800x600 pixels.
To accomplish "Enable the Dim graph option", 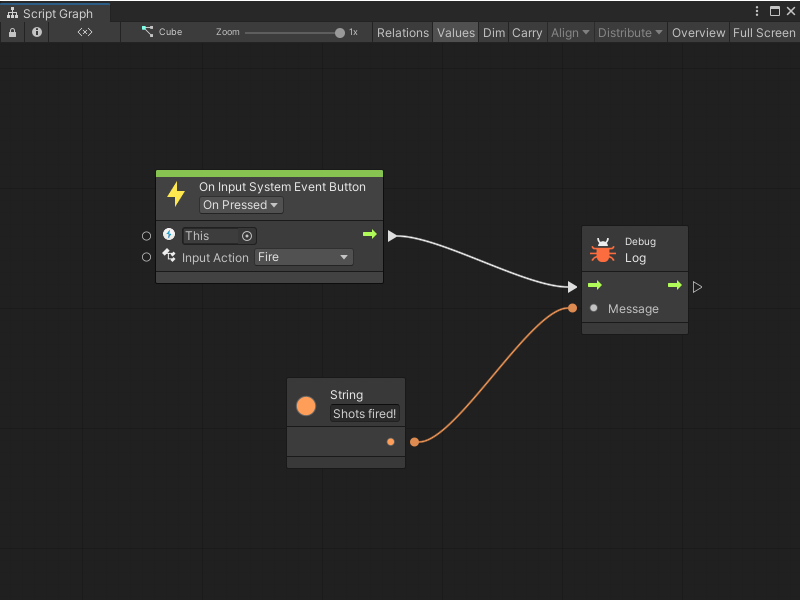I will [493, 32].
